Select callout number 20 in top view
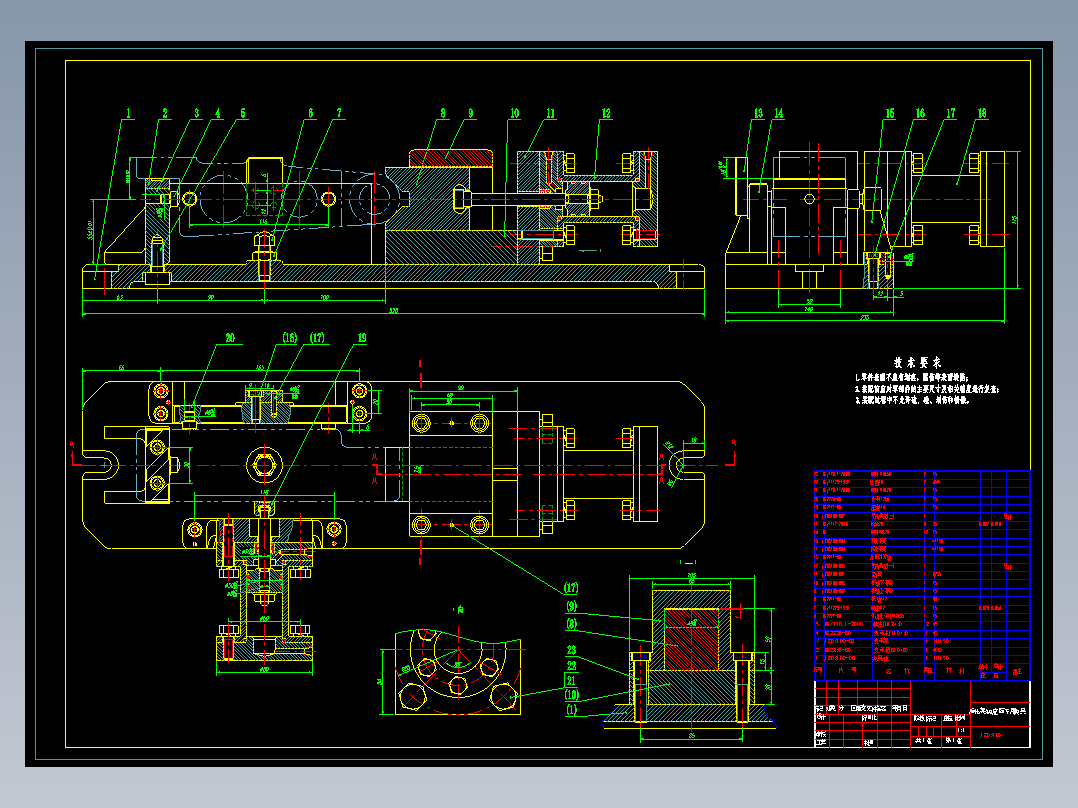This screenshot has width=1078, height=808. point(230,338)
